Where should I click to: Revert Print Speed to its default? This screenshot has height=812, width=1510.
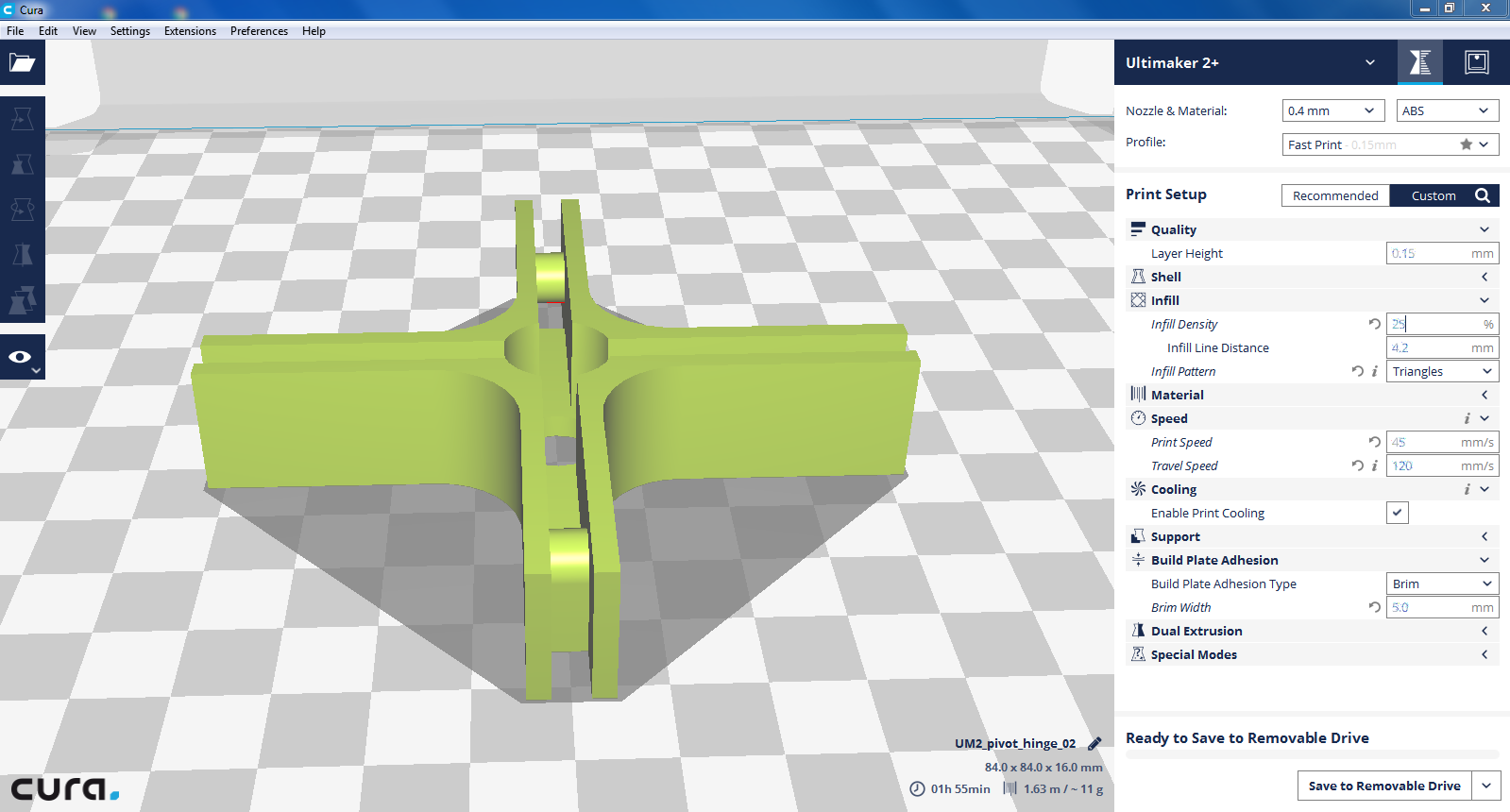(x=1374, y=442)
